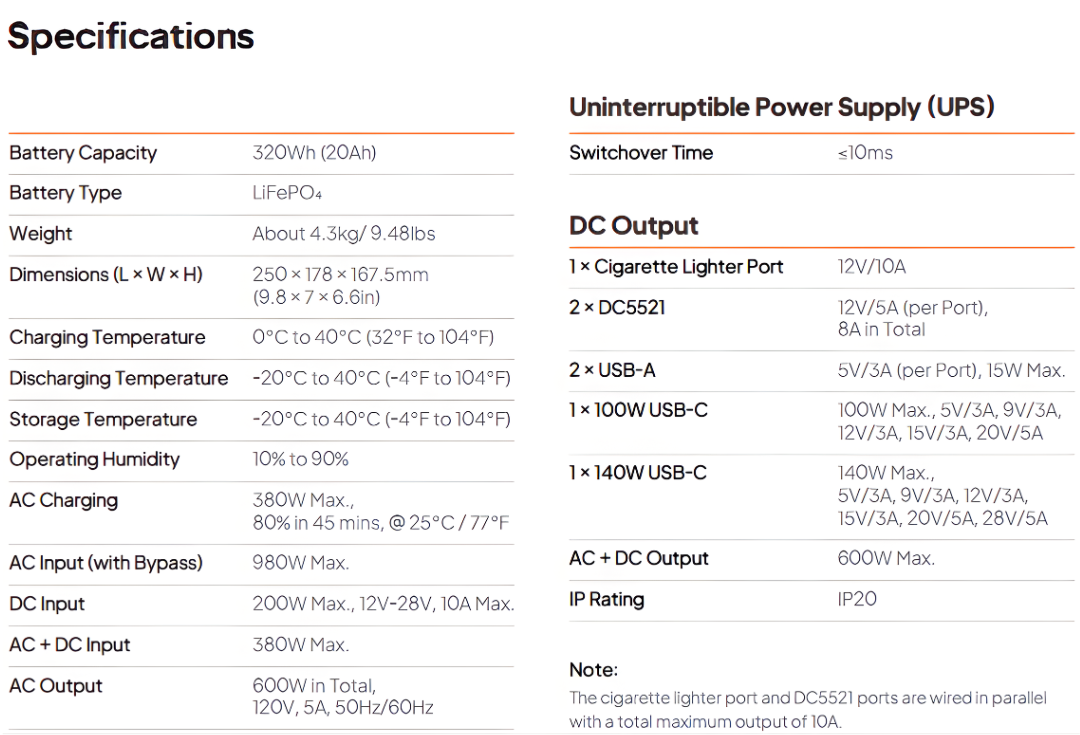Click the Discharging Temperature label
1080x735 pixels.
click(x=119, y=378)
